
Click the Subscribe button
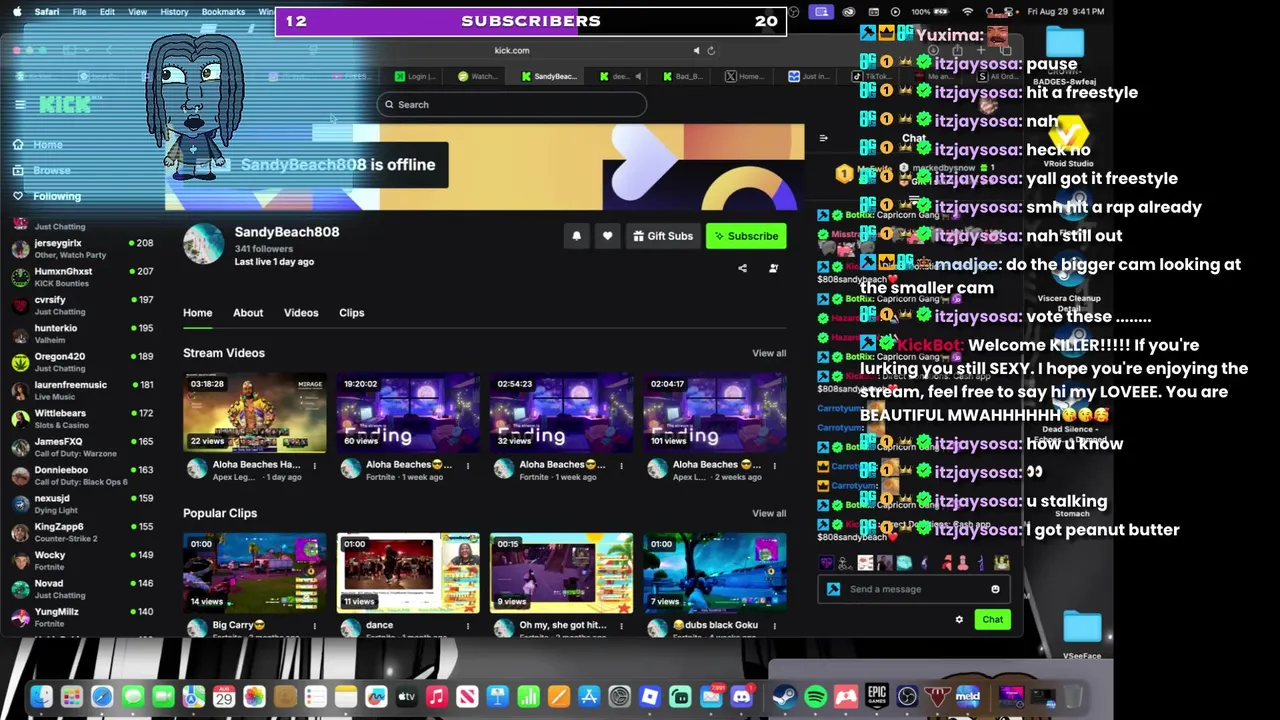pyautogui.click(x=745, y=236)
